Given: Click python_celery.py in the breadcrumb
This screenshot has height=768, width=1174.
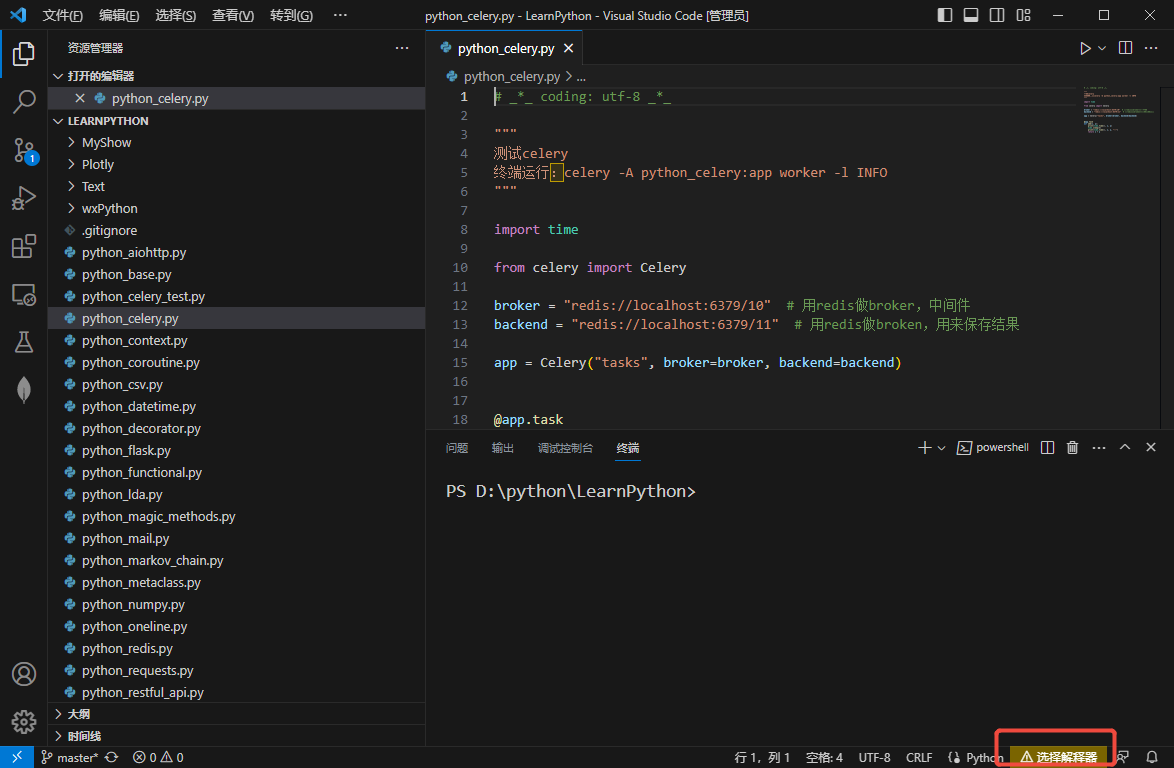Looking at the screenshot, I should tap(511, 76).
